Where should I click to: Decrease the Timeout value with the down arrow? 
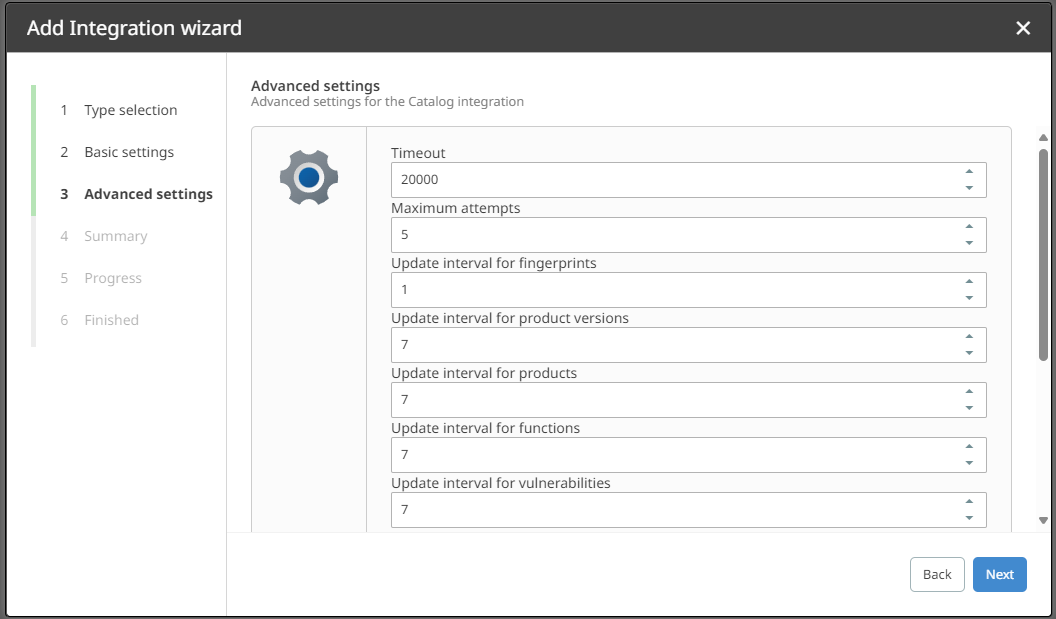point(969,188)
